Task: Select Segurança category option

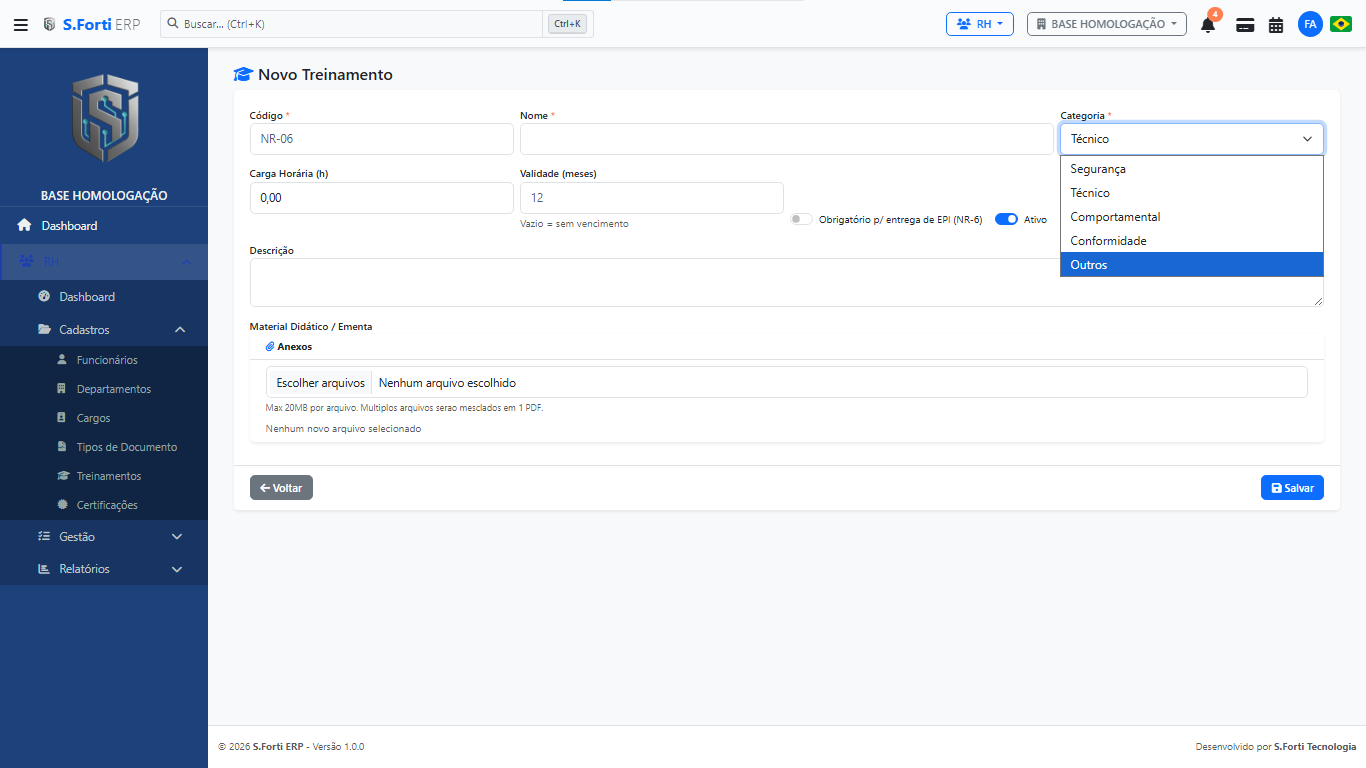Action: [x=1192, y=169]
